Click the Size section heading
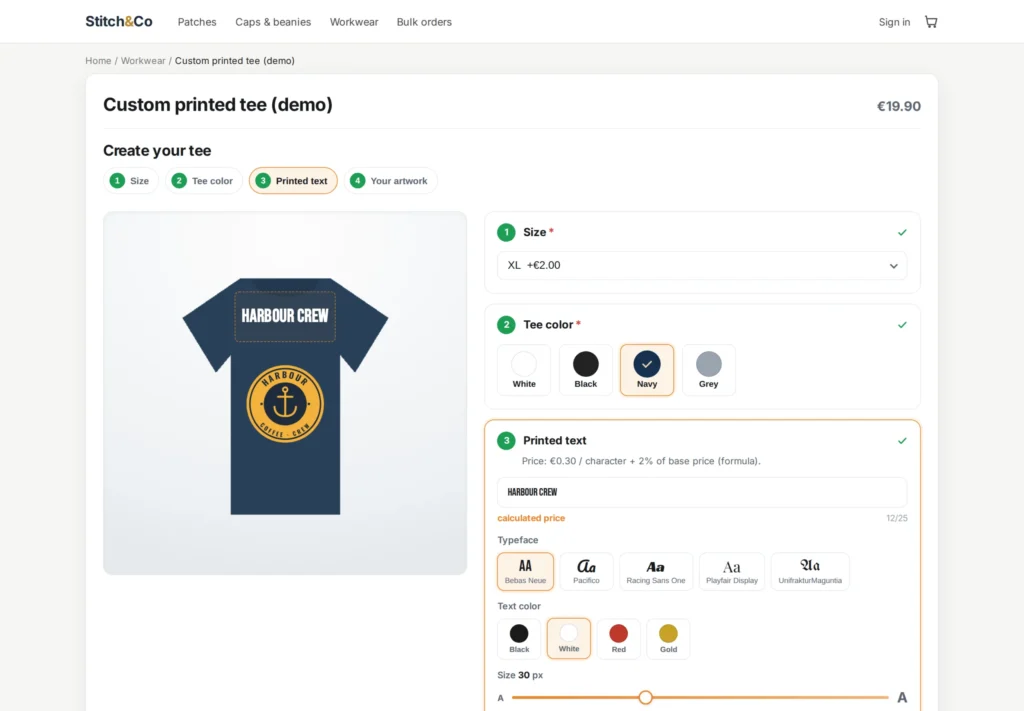Image resolution: width=1024 pixels, height=711 pixels. coord(534,232)
